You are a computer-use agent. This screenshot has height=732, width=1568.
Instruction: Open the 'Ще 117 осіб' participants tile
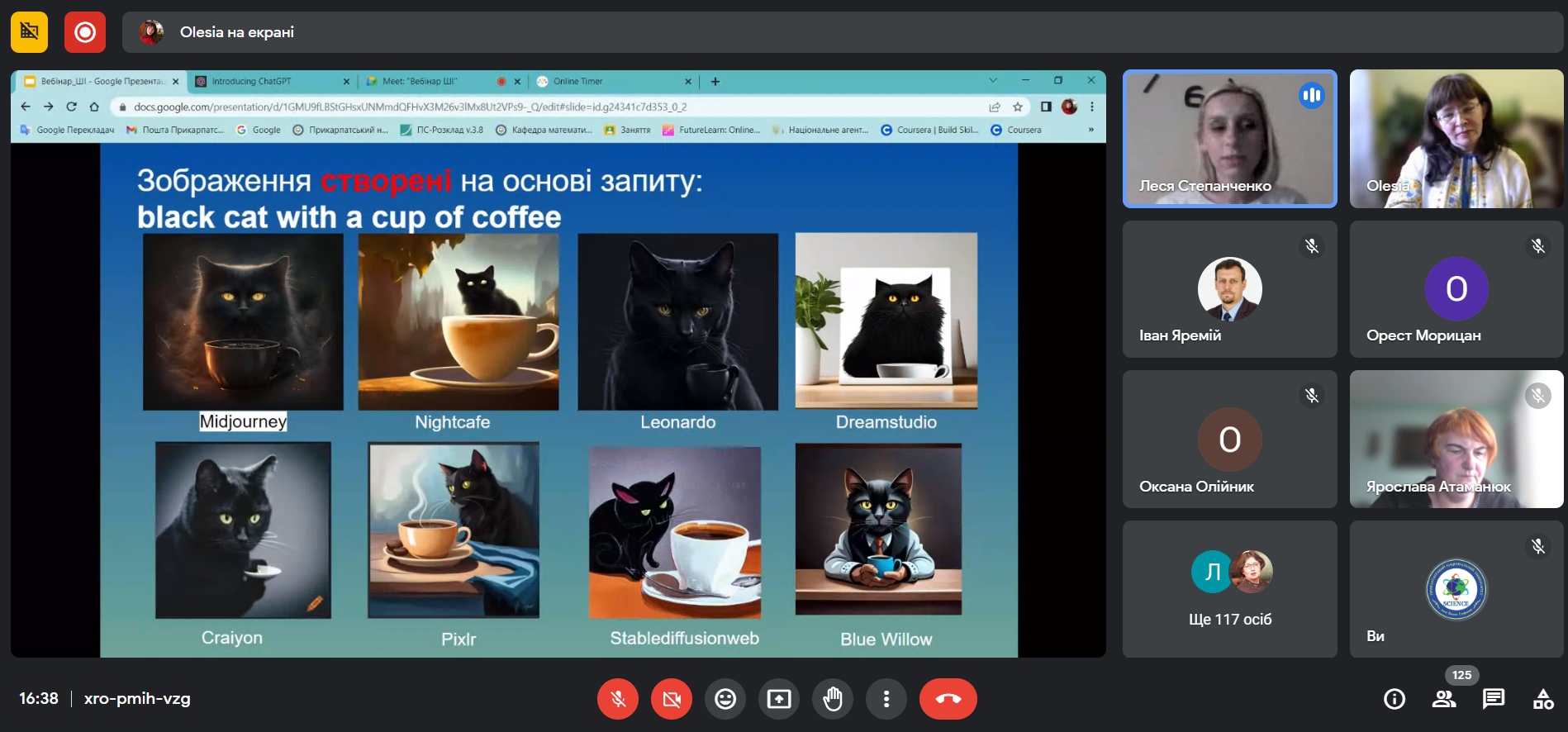pyautogui.click(x=1229, y=588)
